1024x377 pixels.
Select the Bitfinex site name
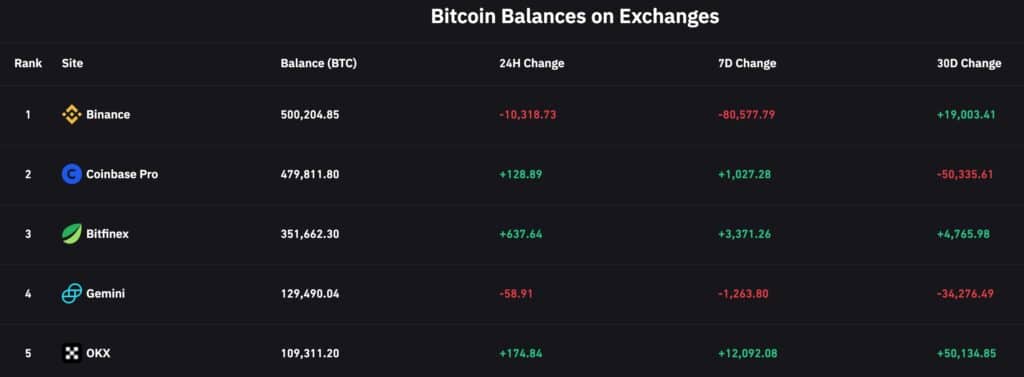(107, 234)
